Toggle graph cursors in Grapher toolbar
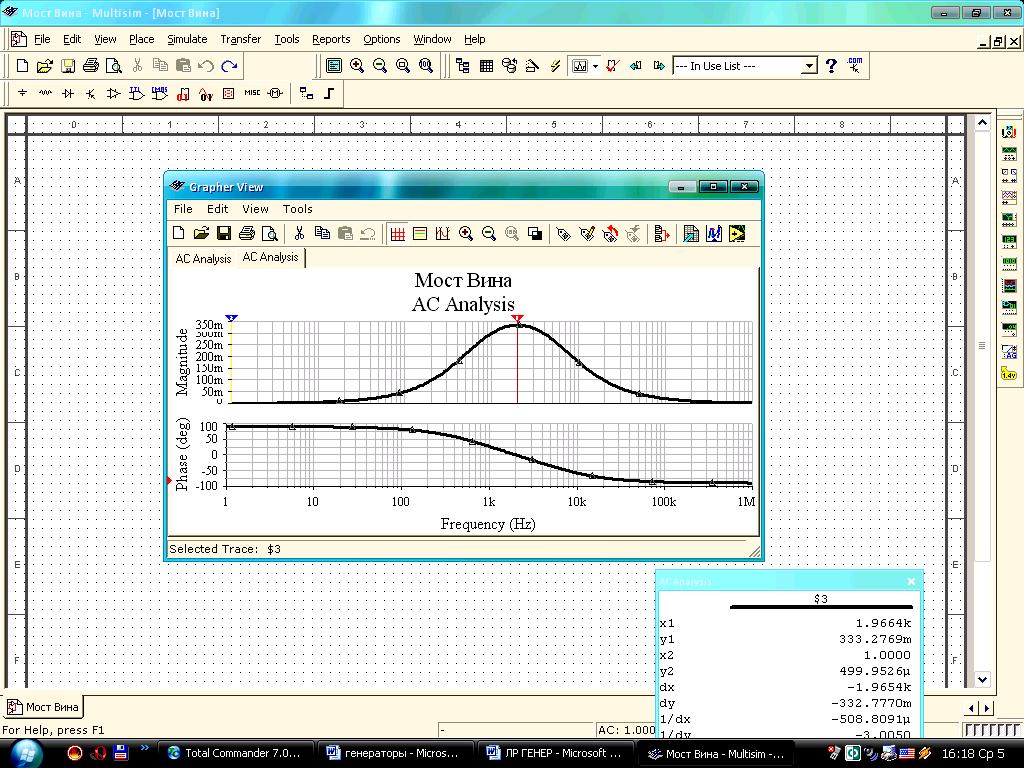Image resolution: width=1024 pixels, height=768 pixels. click(x=442, y=234)
